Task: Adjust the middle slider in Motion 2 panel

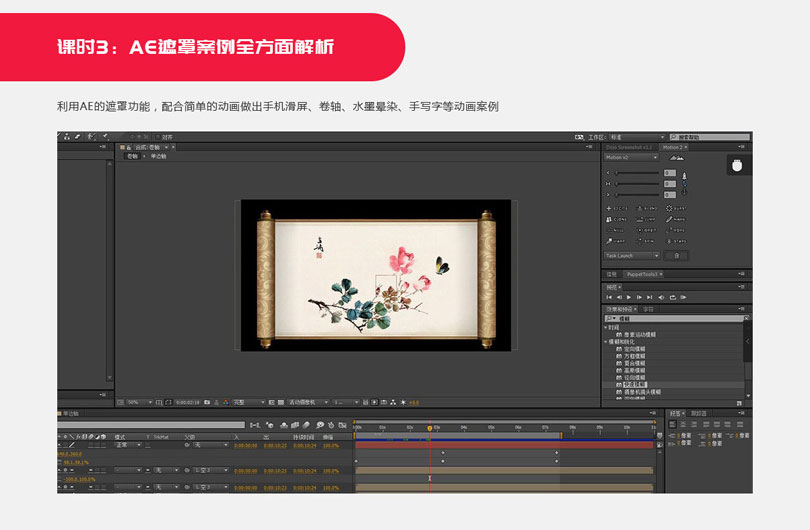Action: point(636,184)
